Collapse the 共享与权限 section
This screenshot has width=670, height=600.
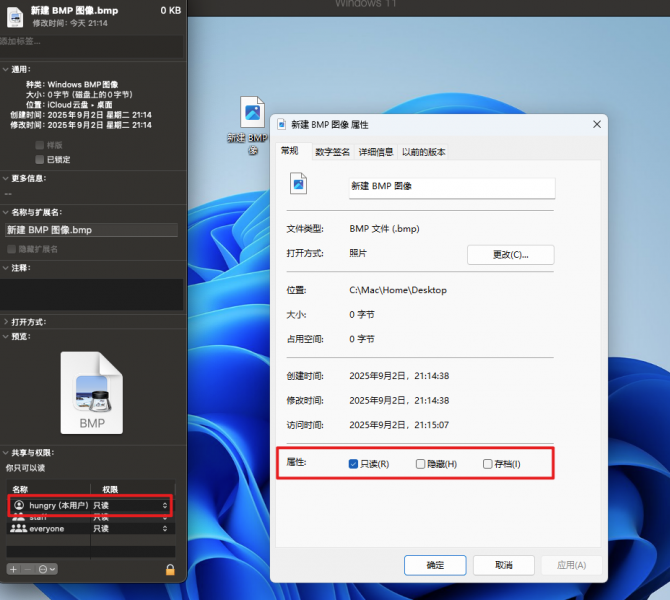click(x=6, y=453)
